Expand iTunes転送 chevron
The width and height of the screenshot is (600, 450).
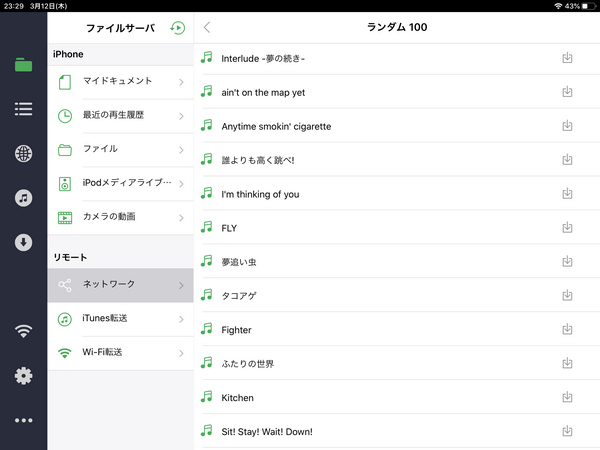[x=181, y=320]
